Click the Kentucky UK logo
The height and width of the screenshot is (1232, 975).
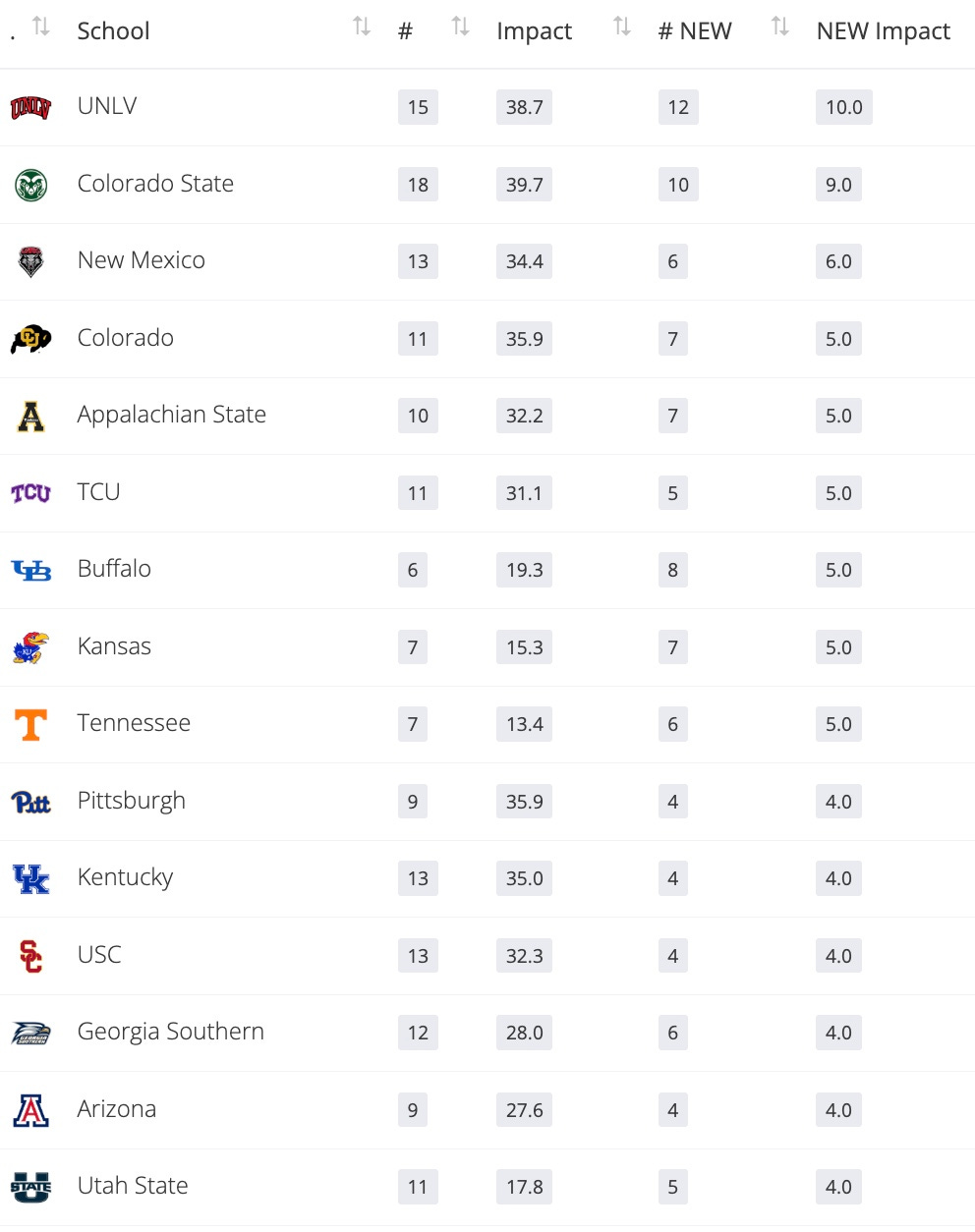(x=30, y=878)
